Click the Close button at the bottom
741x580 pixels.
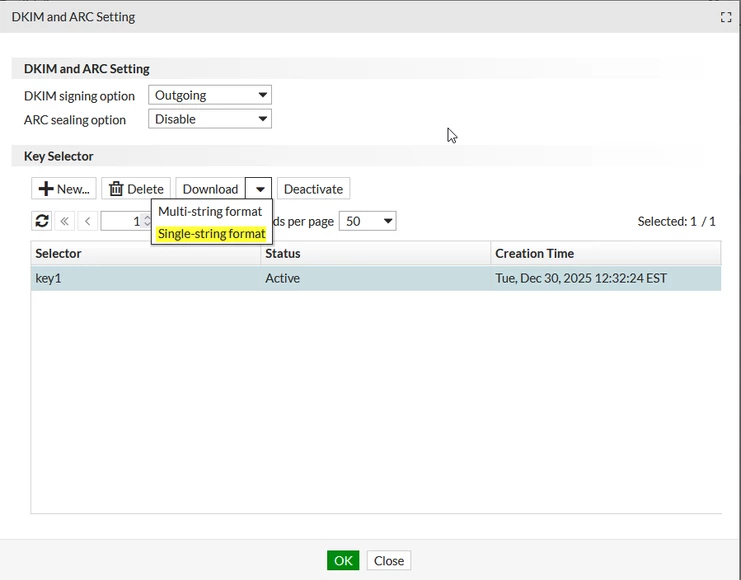[x=388, y=561]
